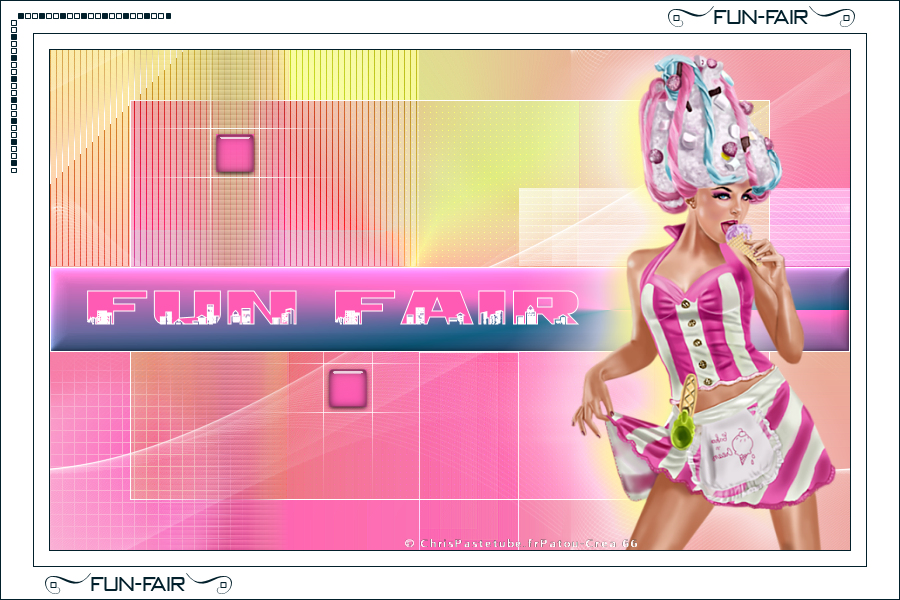900x600 pixels.
Task: Click the large FUN FAIR banner text
Action: point(332,308)
